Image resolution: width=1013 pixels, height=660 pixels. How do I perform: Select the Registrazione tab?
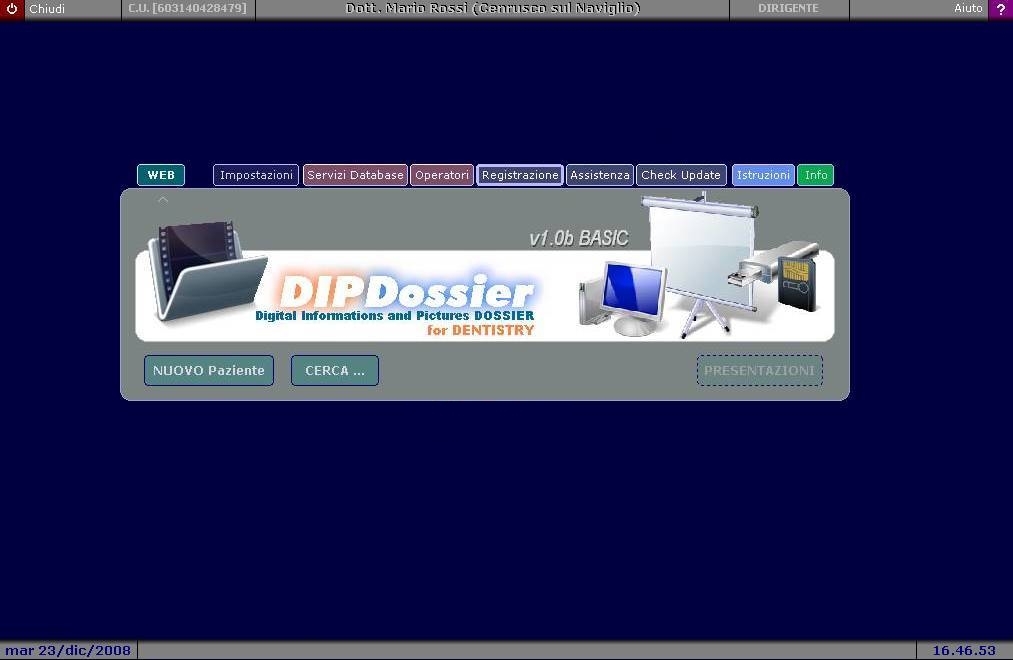click(x=520, y=175)
